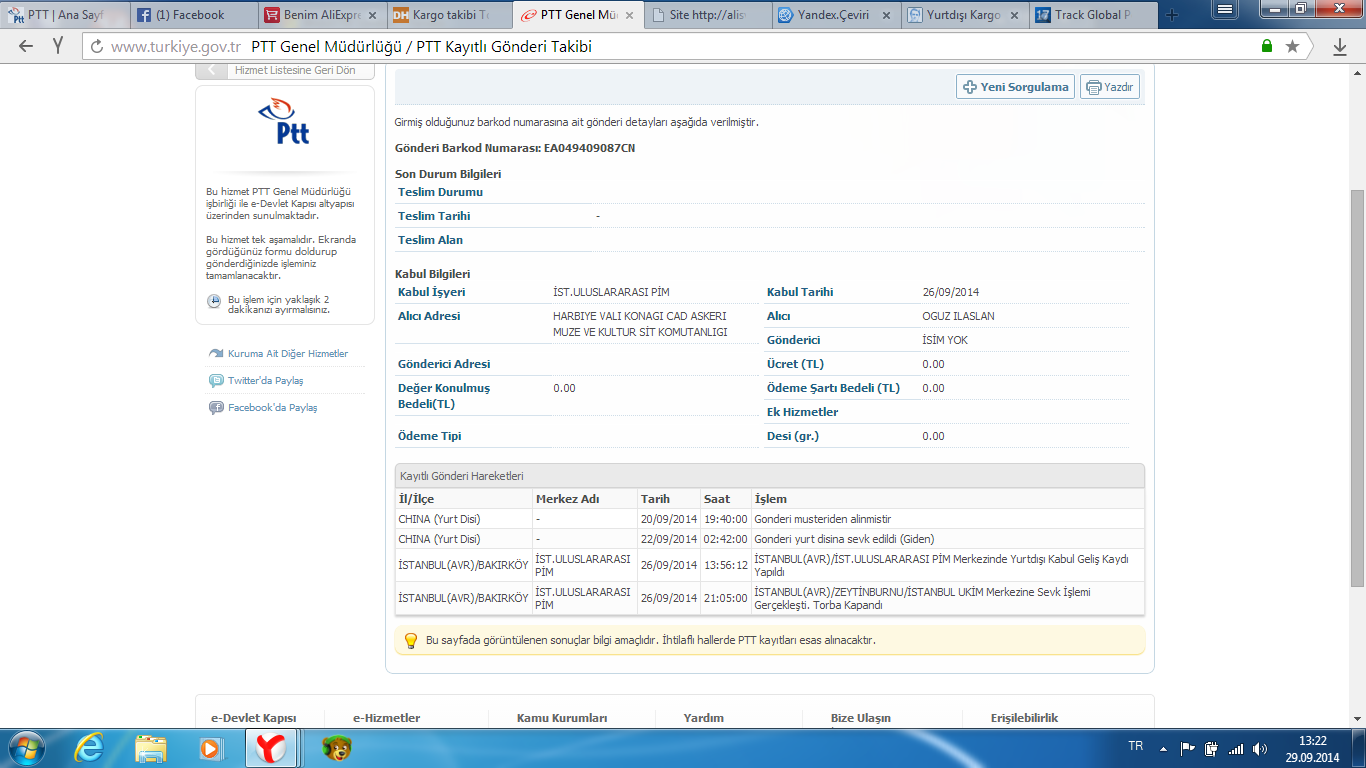Viewport: 1366px width, 768px height.
Task: Click the e-Devlet Kapısı footer heading
Action: point(253,718)
